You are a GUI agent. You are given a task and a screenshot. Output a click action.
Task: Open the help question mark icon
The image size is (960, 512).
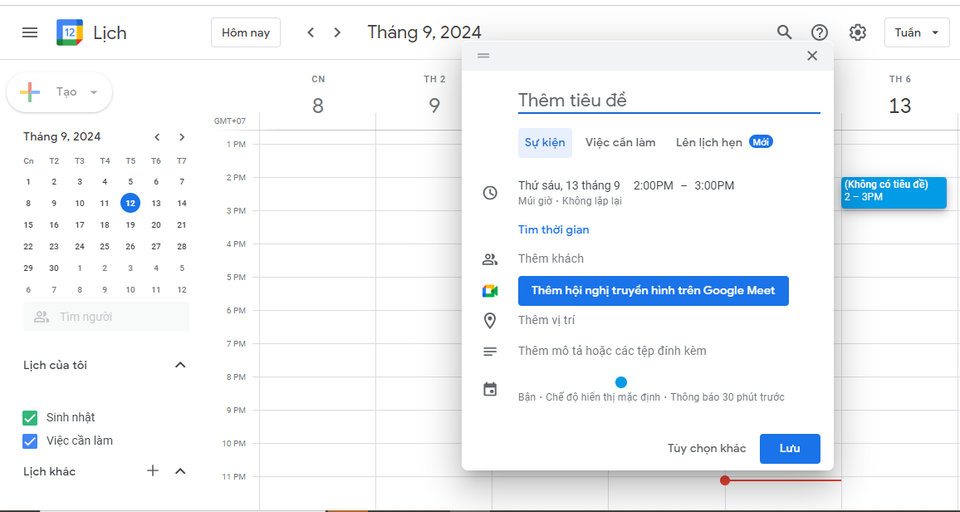(x=820, y=32)
